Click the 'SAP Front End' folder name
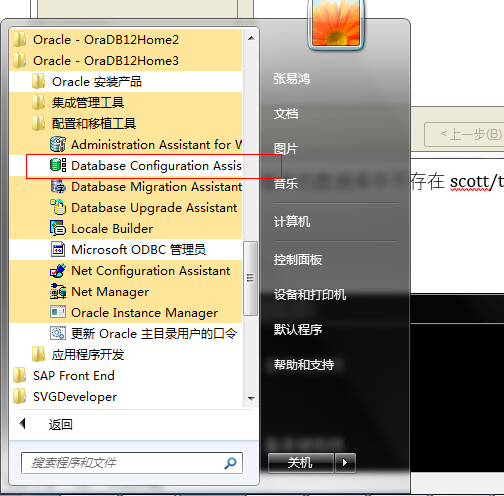The width and height of the screenshot is (504, 496). click(x=74, y=376)
